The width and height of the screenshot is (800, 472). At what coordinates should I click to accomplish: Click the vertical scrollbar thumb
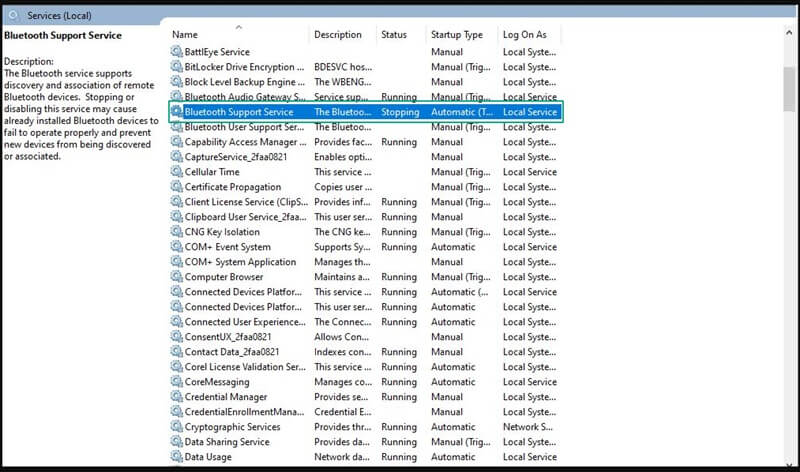click(789, 90)
